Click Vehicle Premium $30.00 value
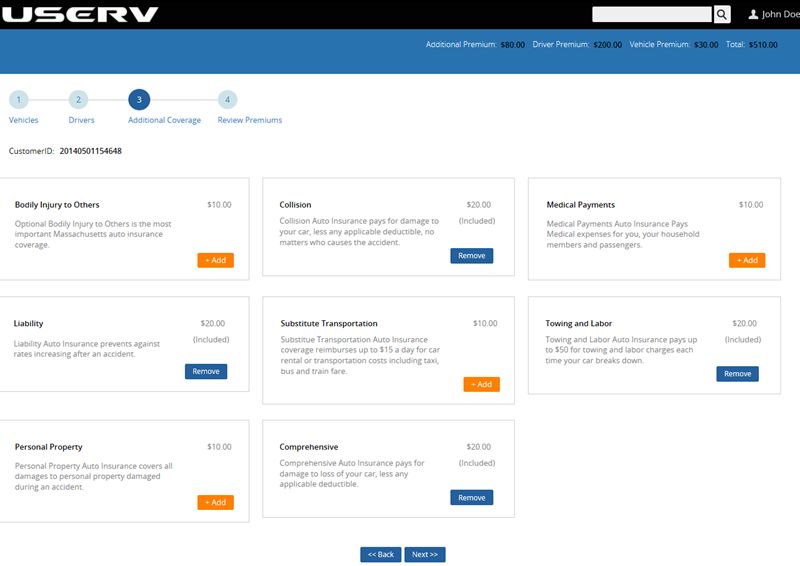The height and width of the screenshot is (566, 800). [706, 45]
